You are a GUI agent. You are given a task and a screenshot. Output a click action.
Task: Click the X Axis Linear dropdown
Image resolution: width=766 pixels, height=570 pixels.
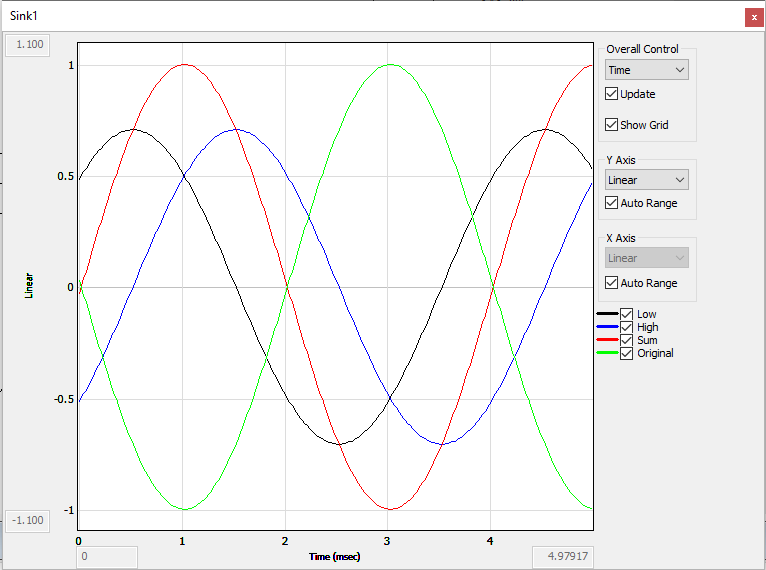646,258
